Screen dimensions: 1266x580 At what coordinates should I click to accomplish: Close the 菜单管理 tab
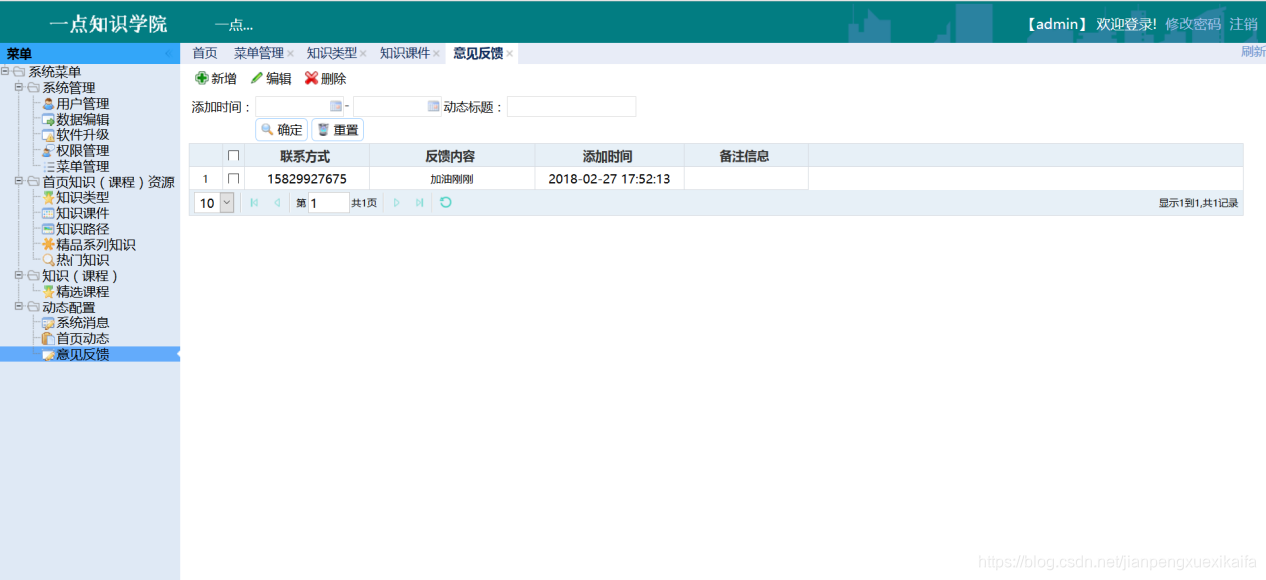[x=290, y=54]
